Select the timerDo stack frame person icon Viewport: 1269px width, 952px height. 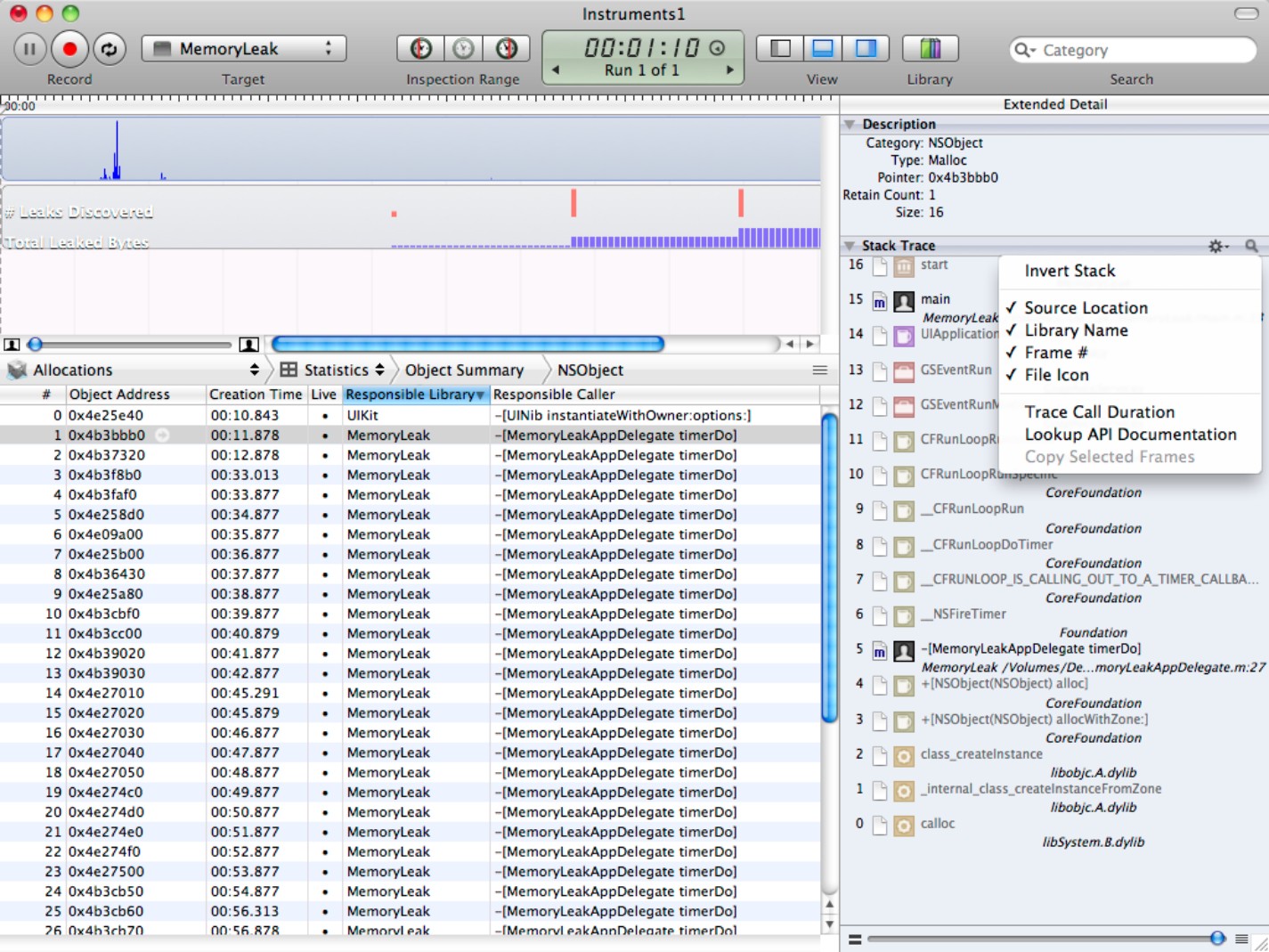(x=904, y=651)
